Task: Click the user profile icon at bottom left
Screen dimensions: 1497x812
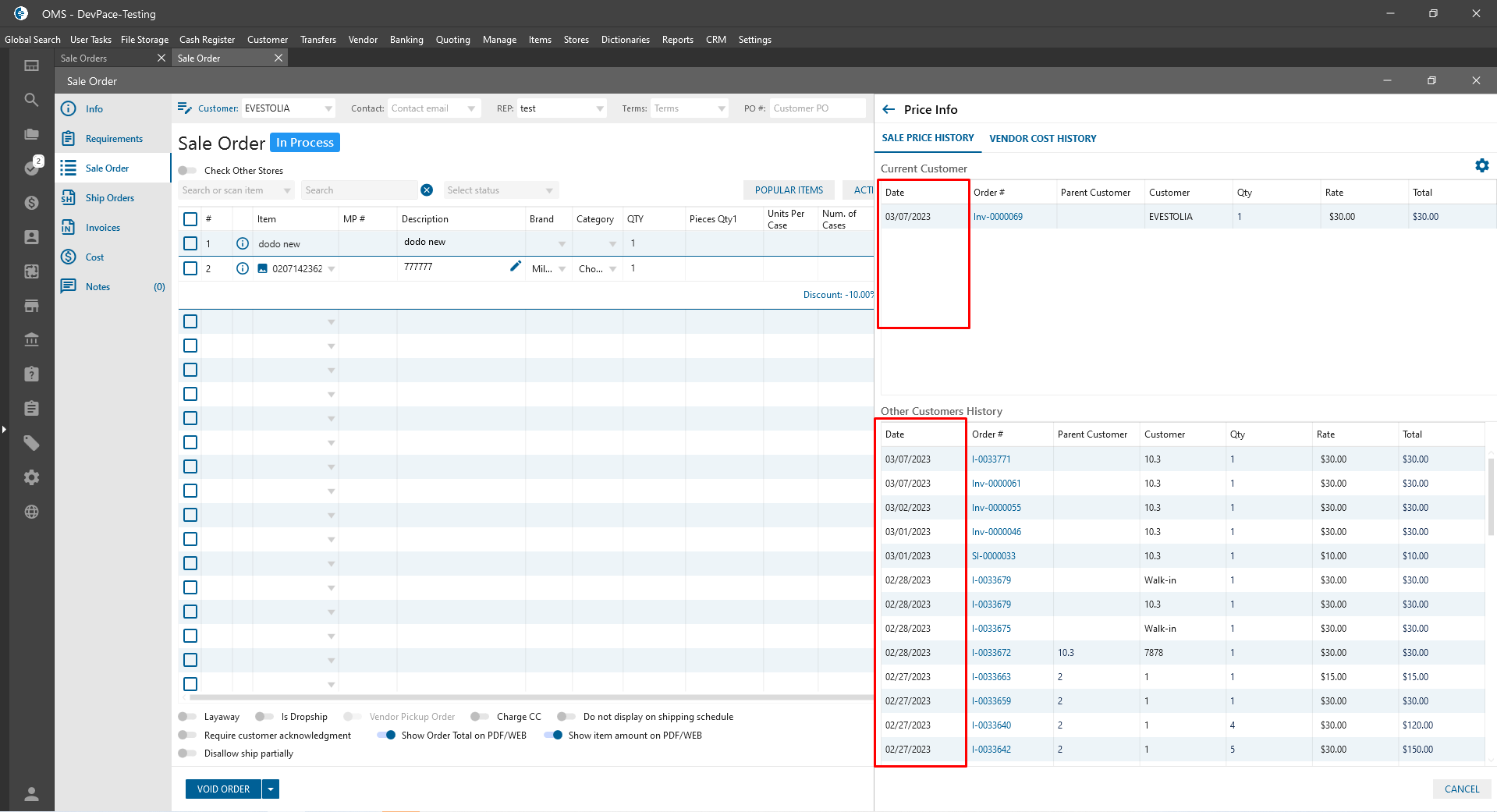Action: [31, 794]
